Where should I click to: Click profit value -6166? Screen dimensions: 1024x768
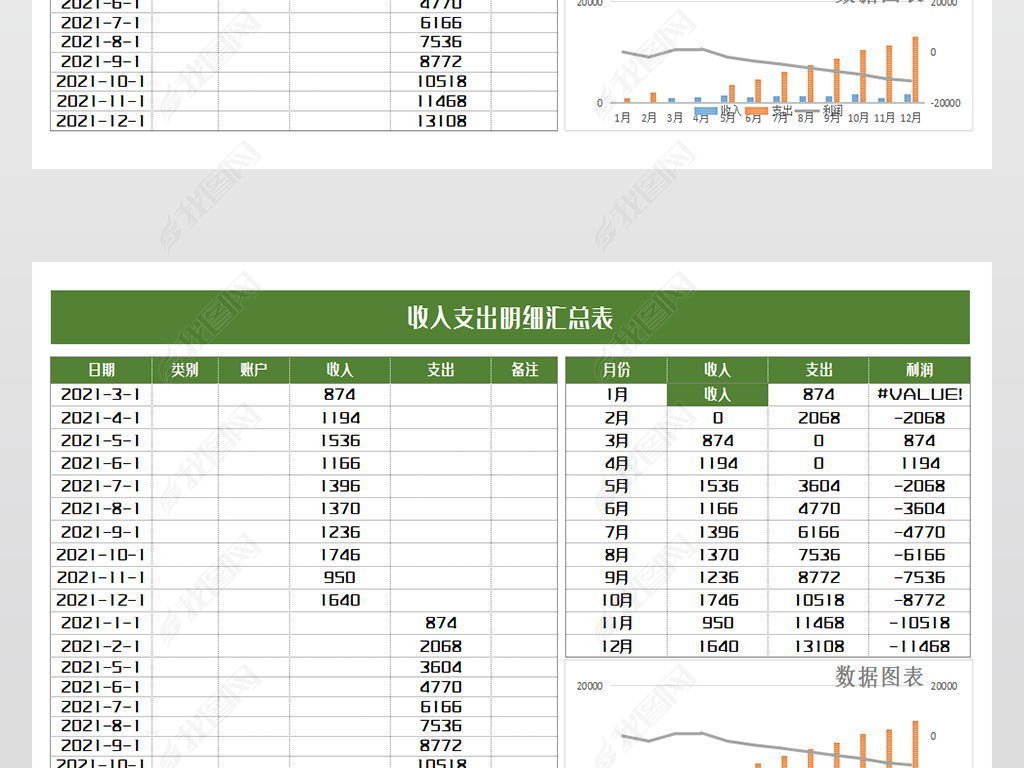920,554
